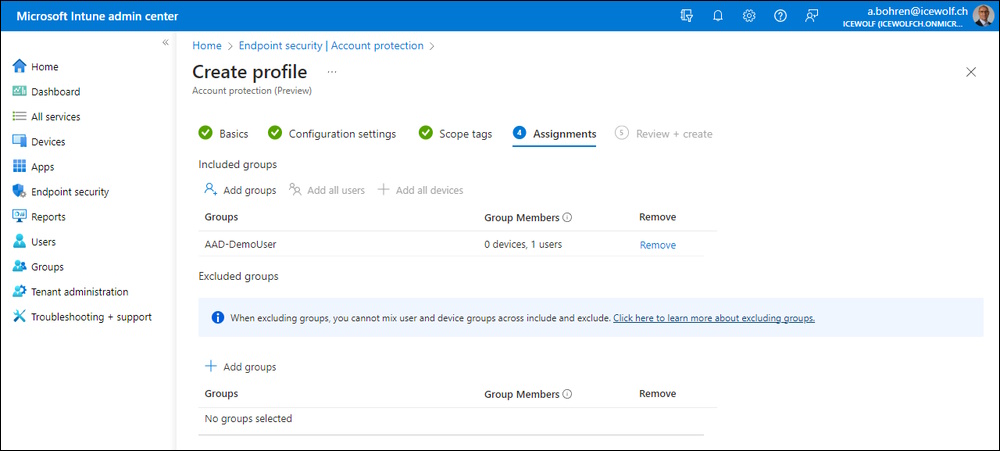This screenshot has width=1000, height=451.
Task: Go to the Scope tags step
Action: (x=455, y=133)
